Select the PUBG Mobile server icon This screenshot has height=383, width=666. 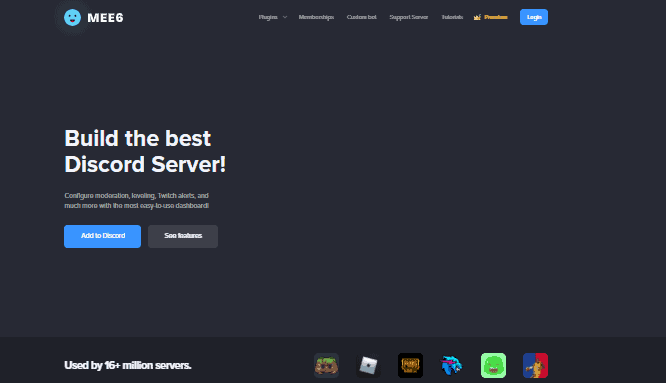coord(410,365)
